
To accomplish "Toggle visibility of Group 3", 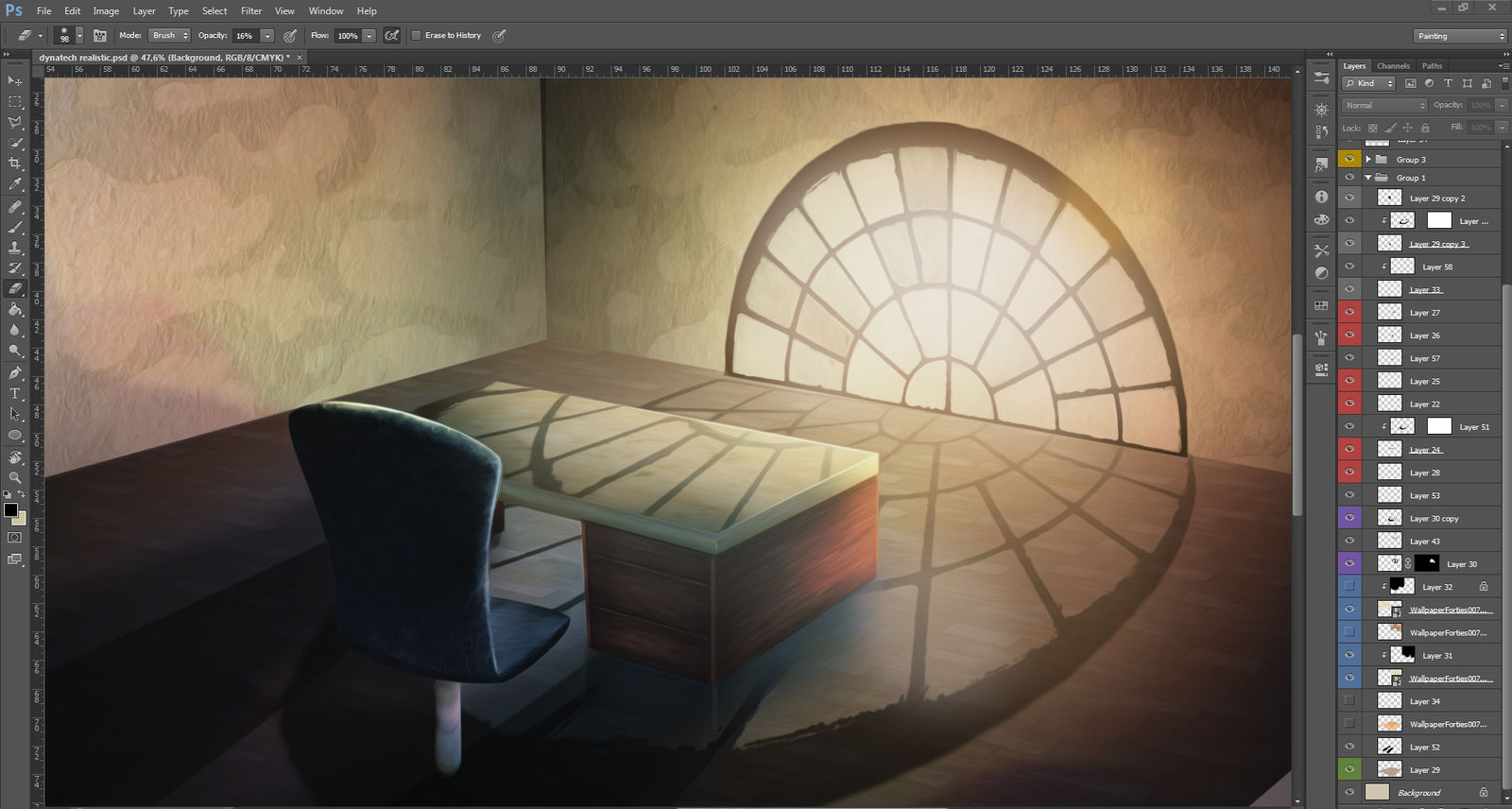I will [x=1349, y=160].
